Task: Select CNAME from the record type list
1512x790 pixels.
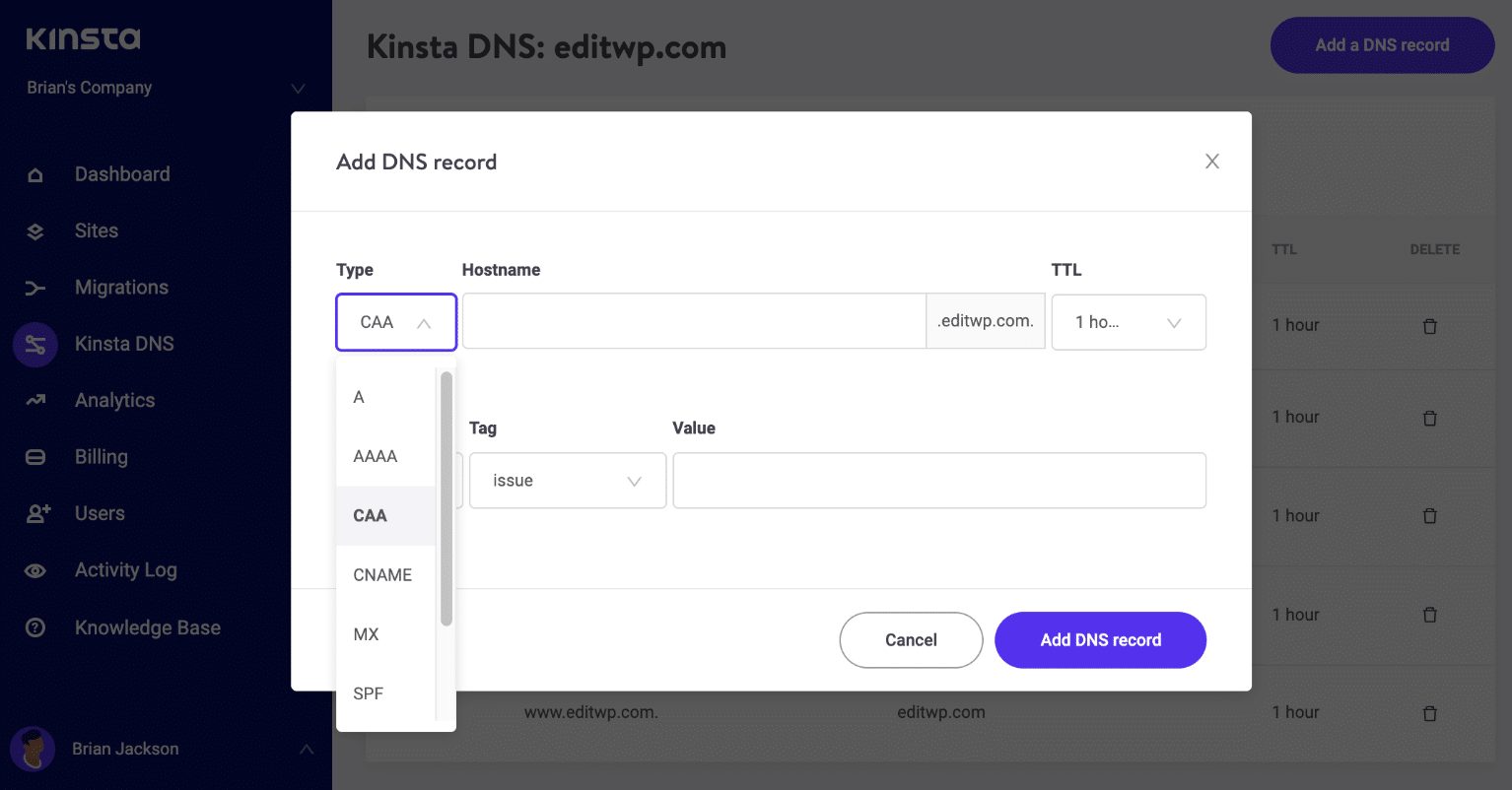Action: (x=382, y=574)
